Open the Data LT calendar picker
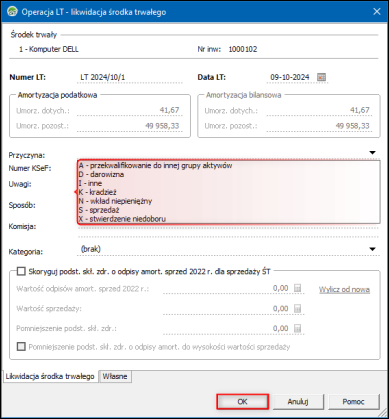The width and height of the screenshot is (389, 419). pos(321,77)
